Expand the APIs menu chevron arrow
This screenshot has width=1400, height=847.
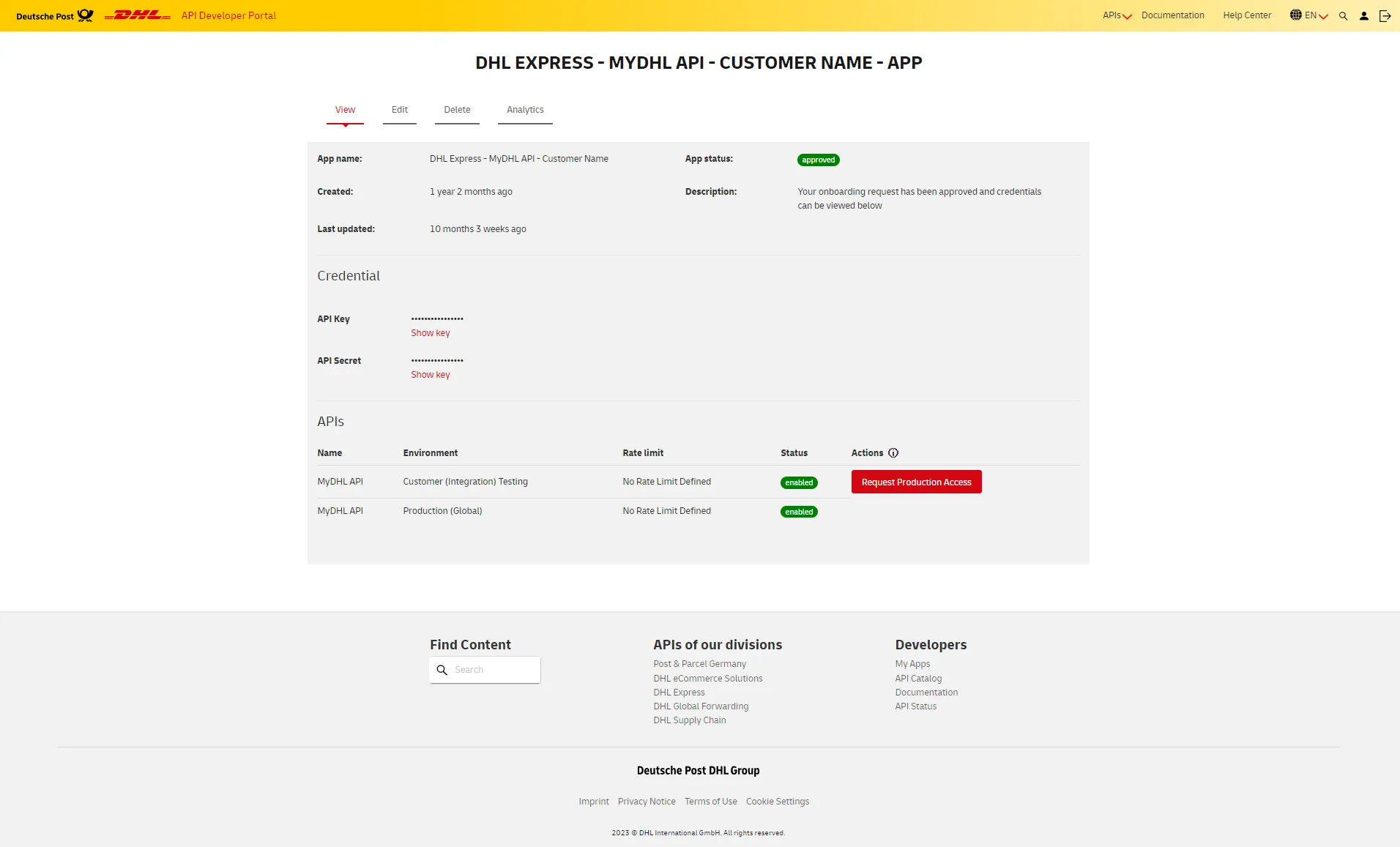click(1128, 16)
